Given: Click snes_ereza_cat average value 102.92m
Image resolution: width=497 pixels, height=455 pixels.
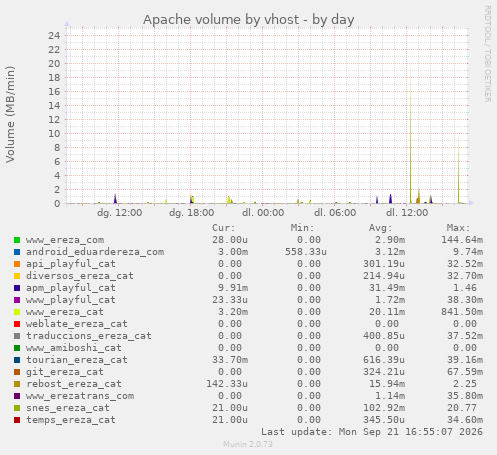Looking at the screenshot, I should pos(384,408).
